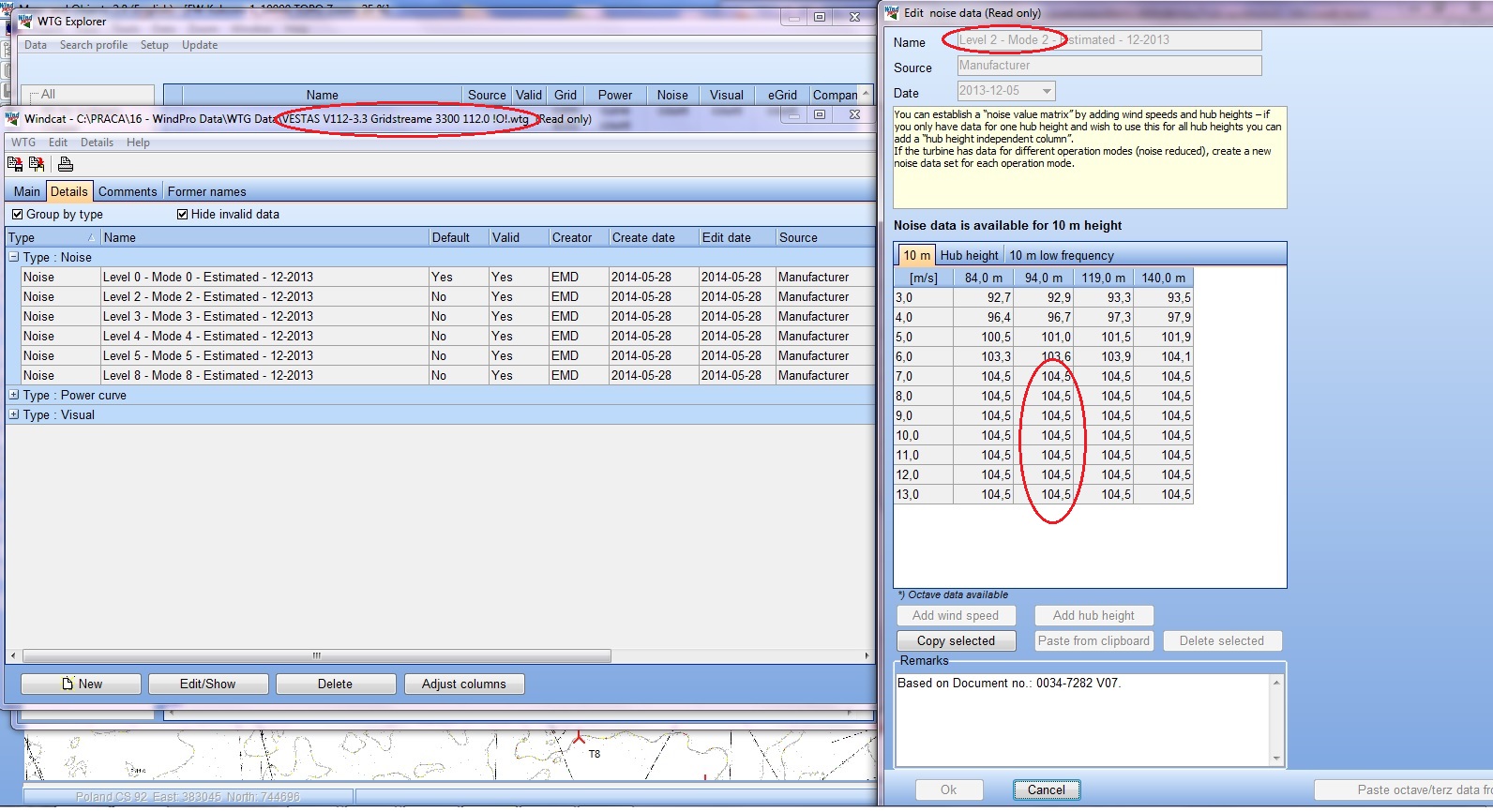
Task: Toggle the Hide invalid data checkbox
Action: click(183, 215)
